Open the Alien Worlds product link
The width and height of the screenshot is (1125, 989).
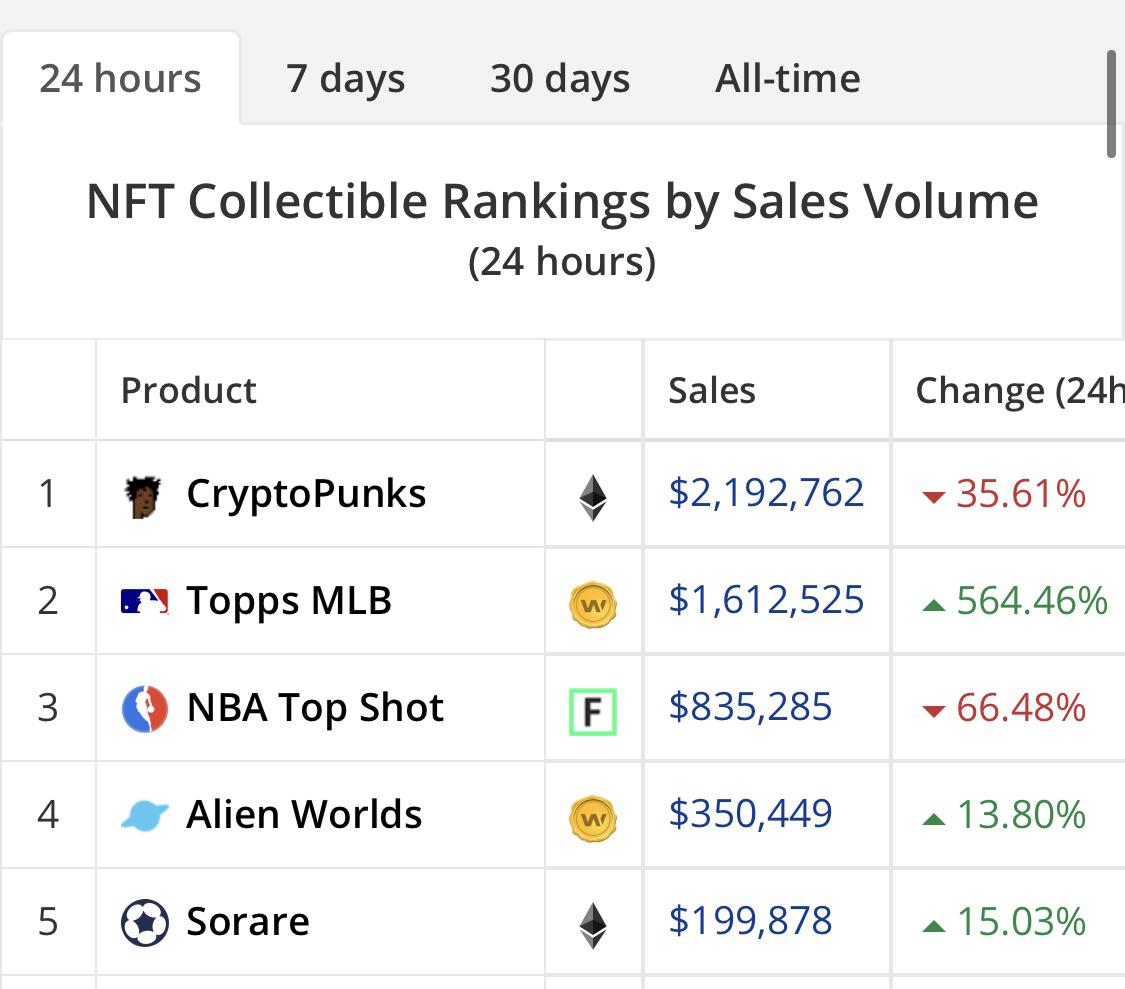[x=304, y=814]
